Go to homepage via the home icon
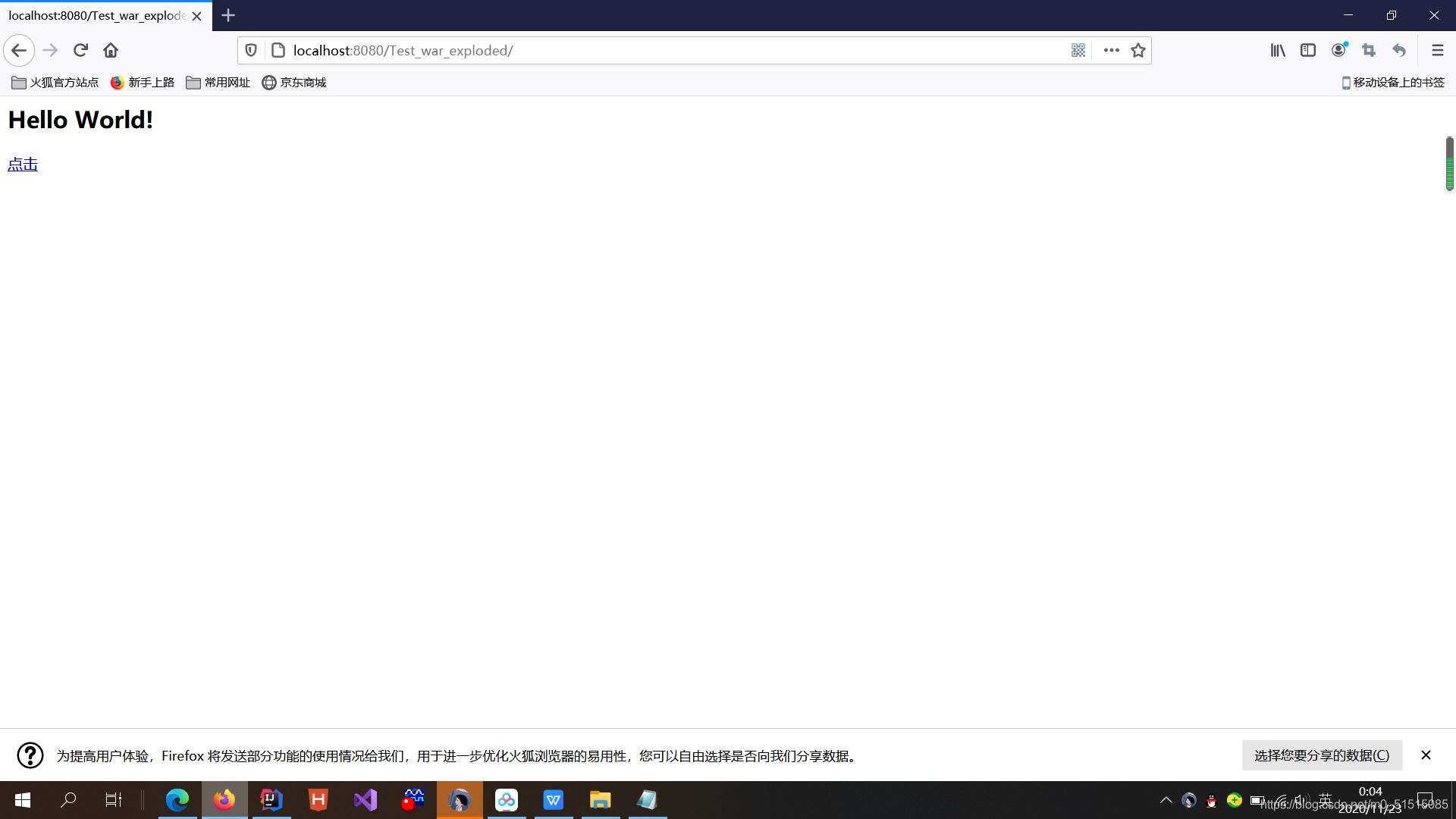 tap(111, 50)
